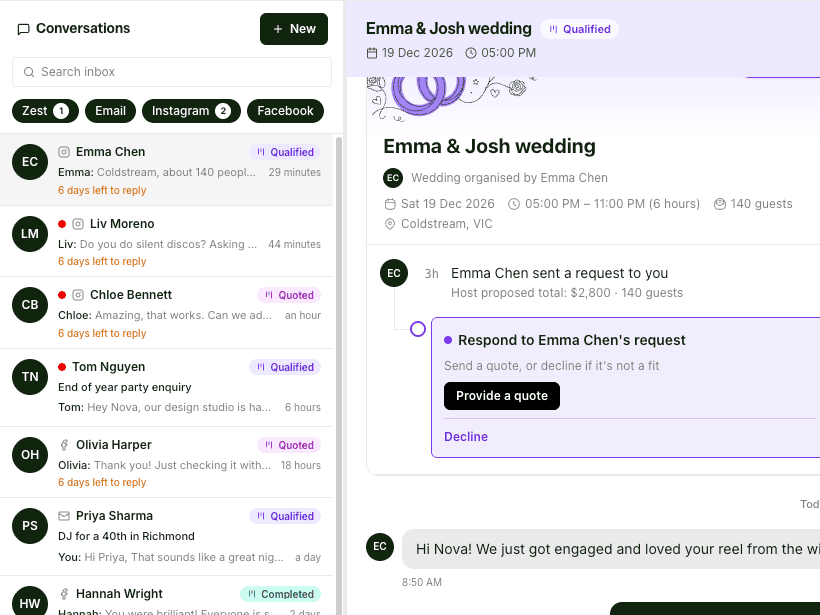820x615 pixels.
Task: Click Provide a quote button
Action: 502,396
